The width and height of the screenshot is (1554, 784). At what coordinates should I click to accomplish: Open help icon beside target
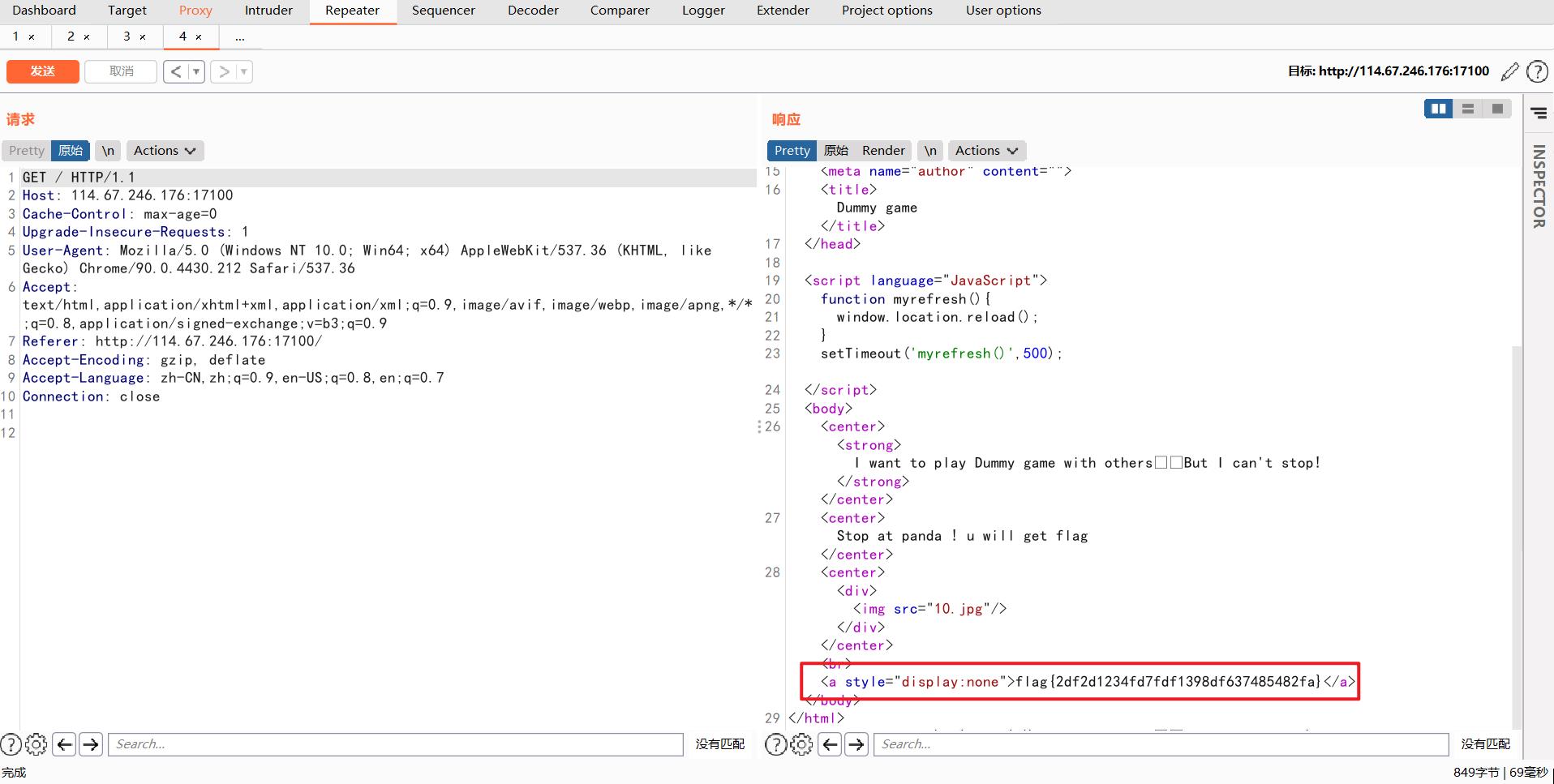click(x=1537, y=71)
